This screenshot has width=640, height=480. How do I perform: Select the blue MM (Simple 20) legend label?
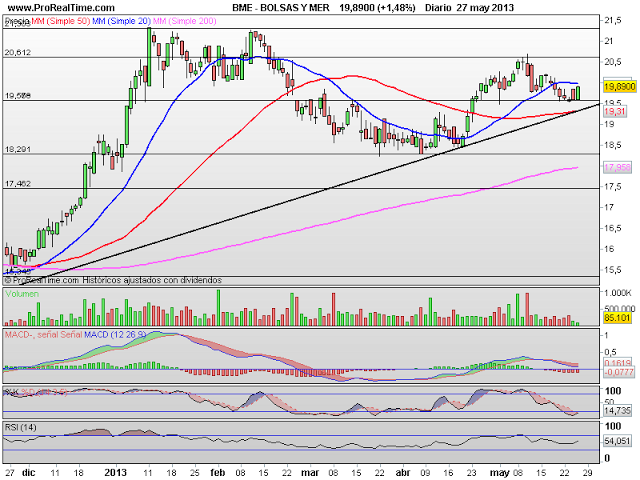(121, 21)
